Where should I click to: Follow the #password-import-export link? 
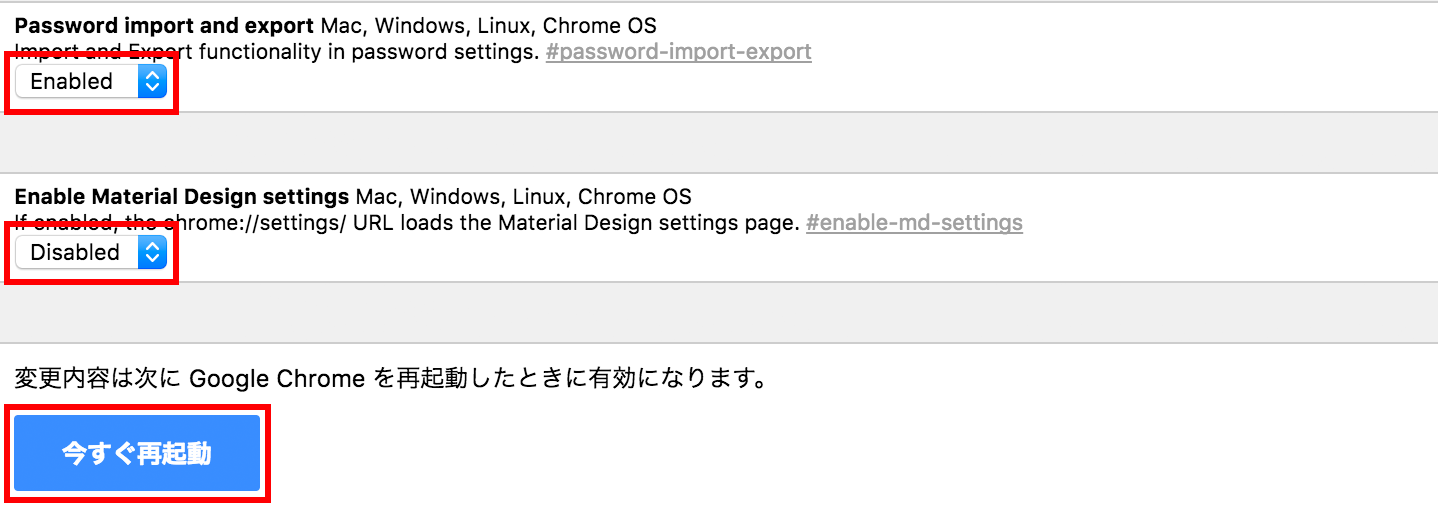point(679,52)
